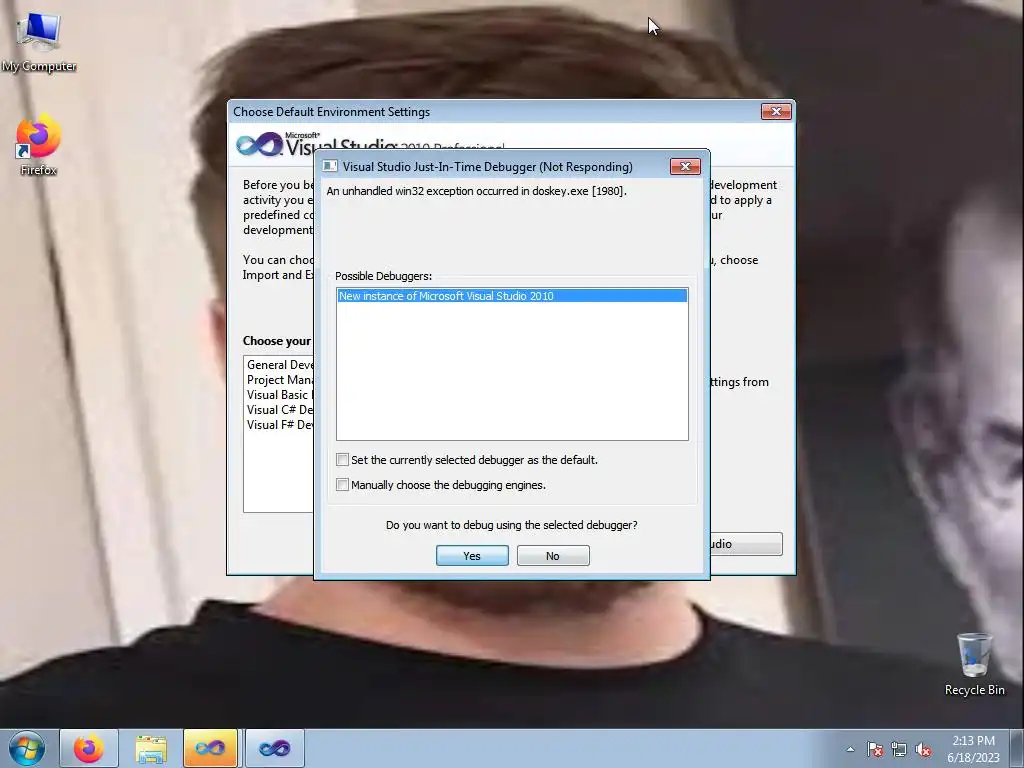Click No to decline debugging
The width and height of the screenshot is (1024, 768).
[553, 556]
